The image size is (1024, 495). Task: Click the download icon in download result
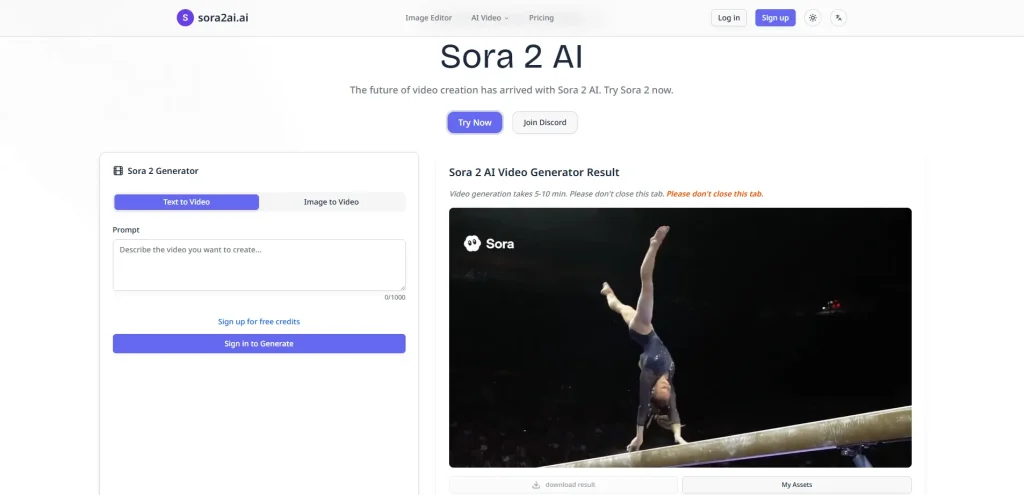[536, 485]
